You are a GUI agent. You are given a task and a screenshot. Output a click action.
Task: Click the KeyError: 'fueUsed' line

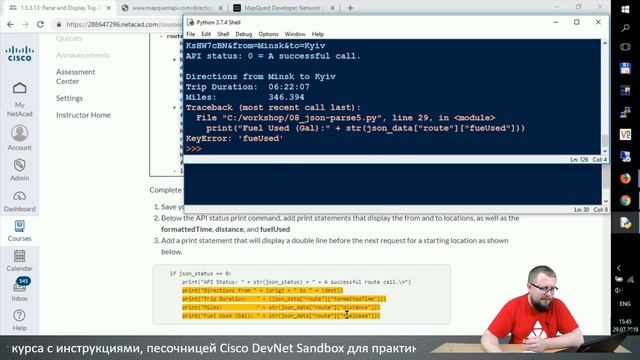pyautogui.click(x=234, y=138)
